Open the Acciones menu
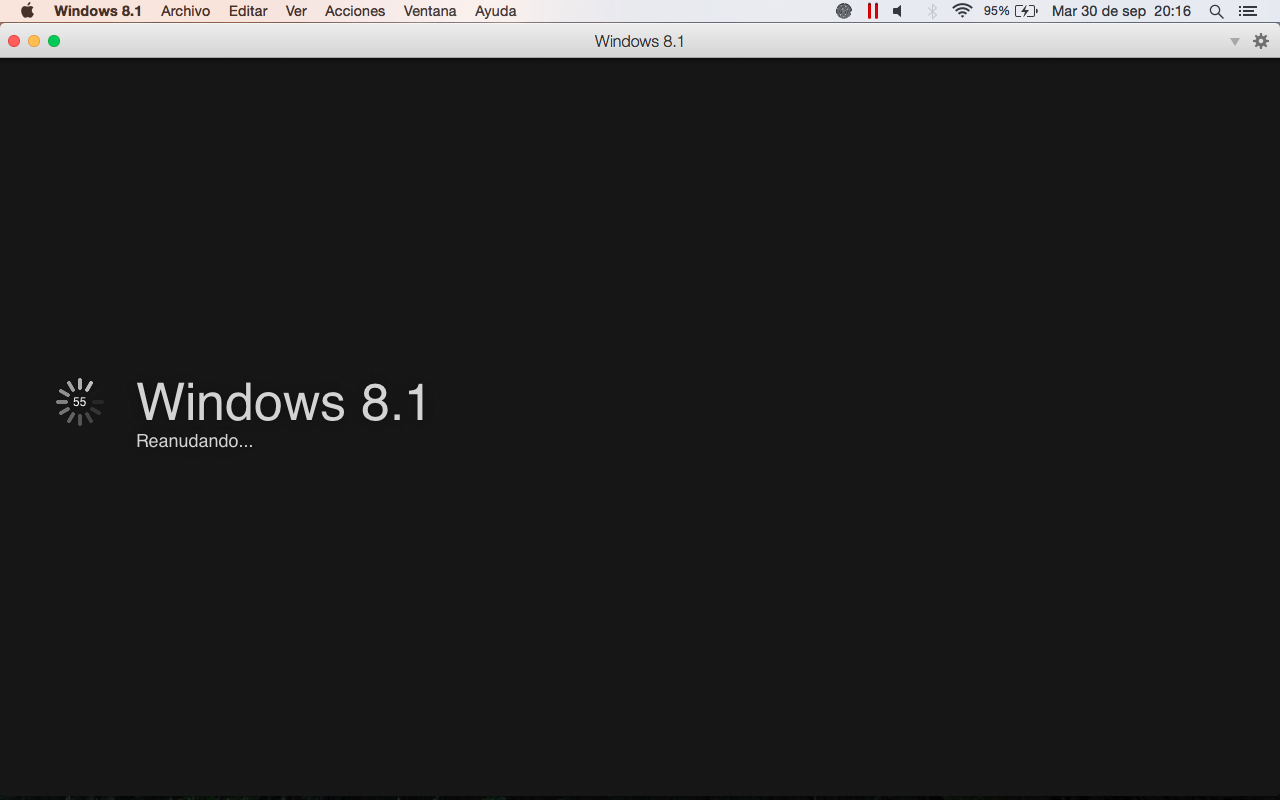 [x=355, y=11]
